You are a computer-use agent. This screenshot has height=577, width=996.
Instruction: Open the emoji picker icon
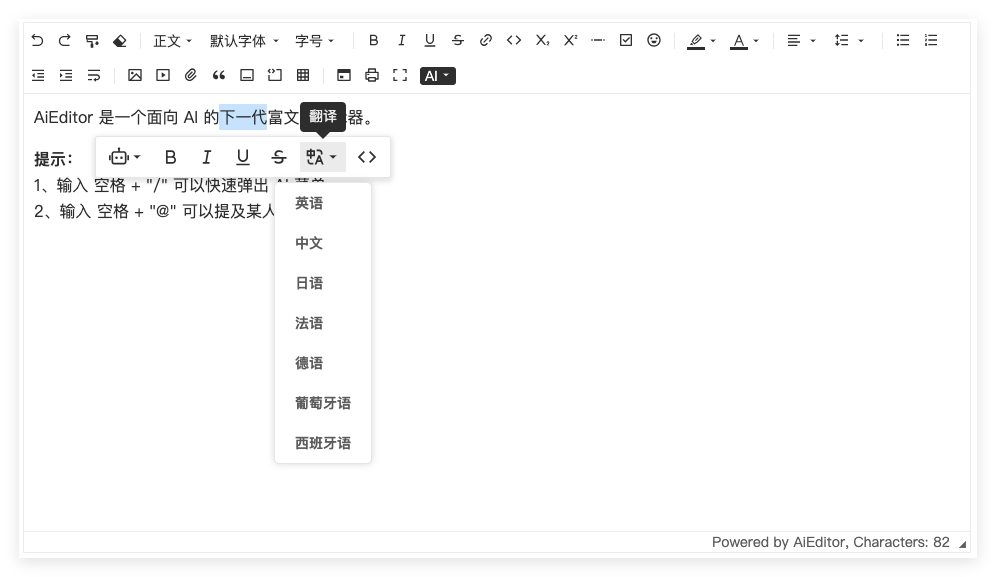[654, 41]
